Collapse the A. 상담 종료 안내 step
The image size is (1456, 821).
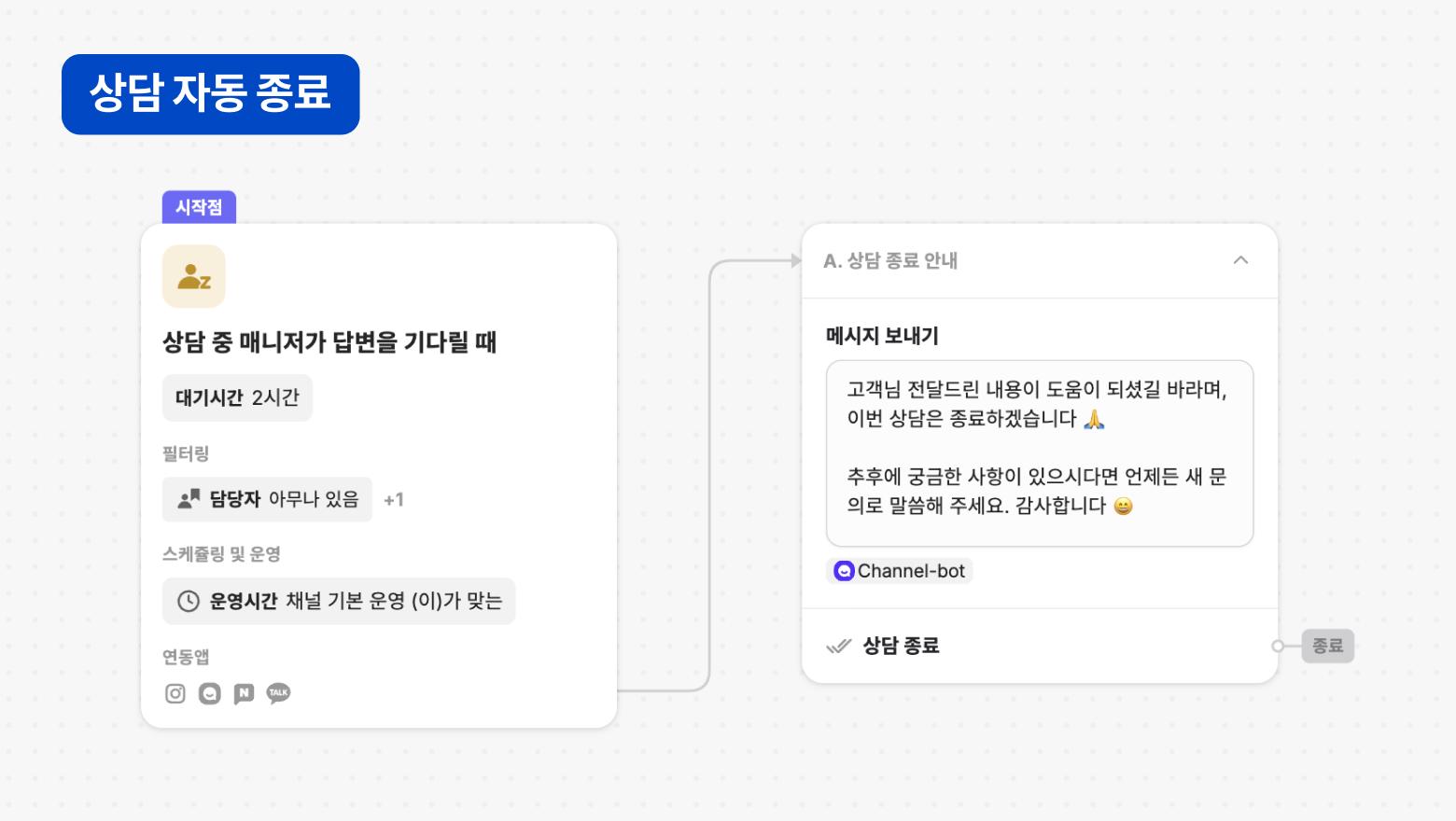coord(1240,260)
